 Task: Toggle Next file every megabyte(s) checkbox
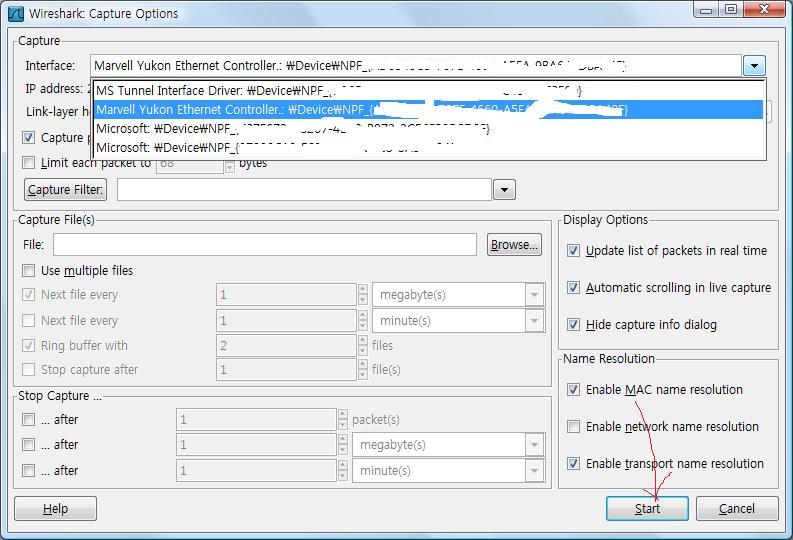coord(29,294)
